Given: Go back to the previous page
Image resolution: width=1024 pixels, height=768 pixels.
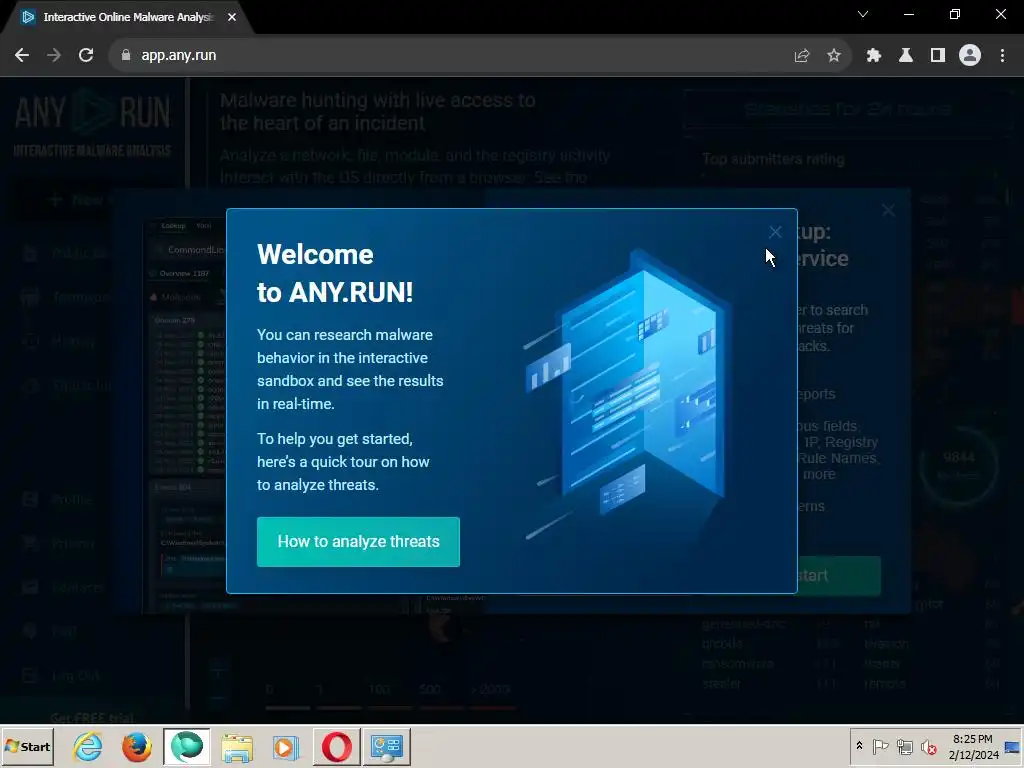Looking at the screenshot, I should coord(22,56).
